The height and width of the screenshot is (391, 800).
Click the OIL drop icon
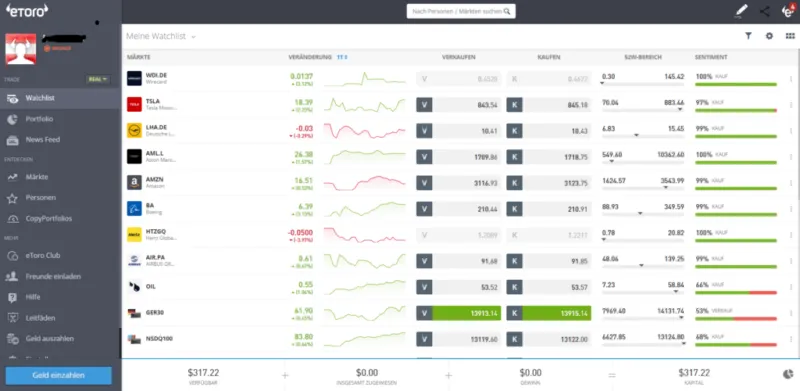coord(134,286)
